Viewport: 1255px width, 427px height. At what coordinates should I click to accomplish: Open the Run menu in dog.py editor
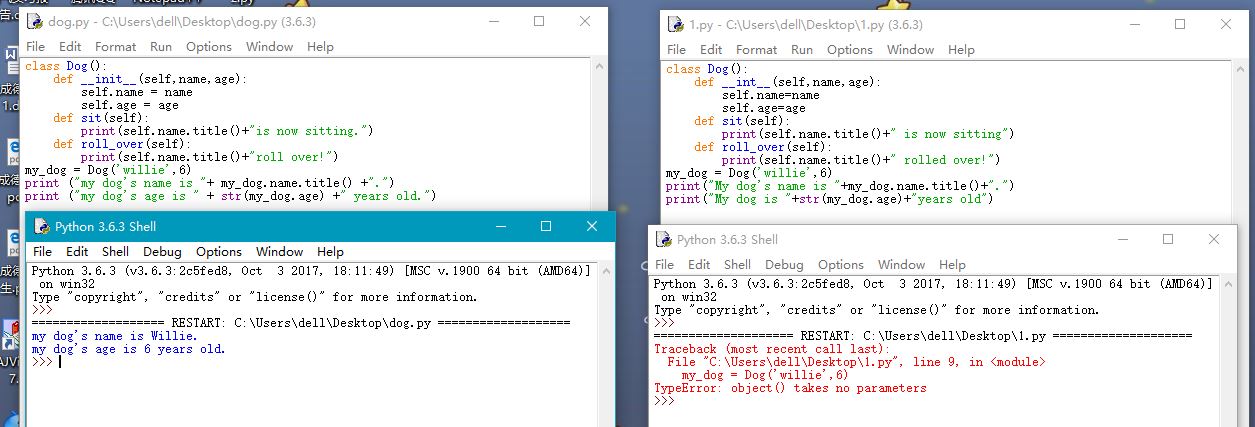[x=161, y=47]
